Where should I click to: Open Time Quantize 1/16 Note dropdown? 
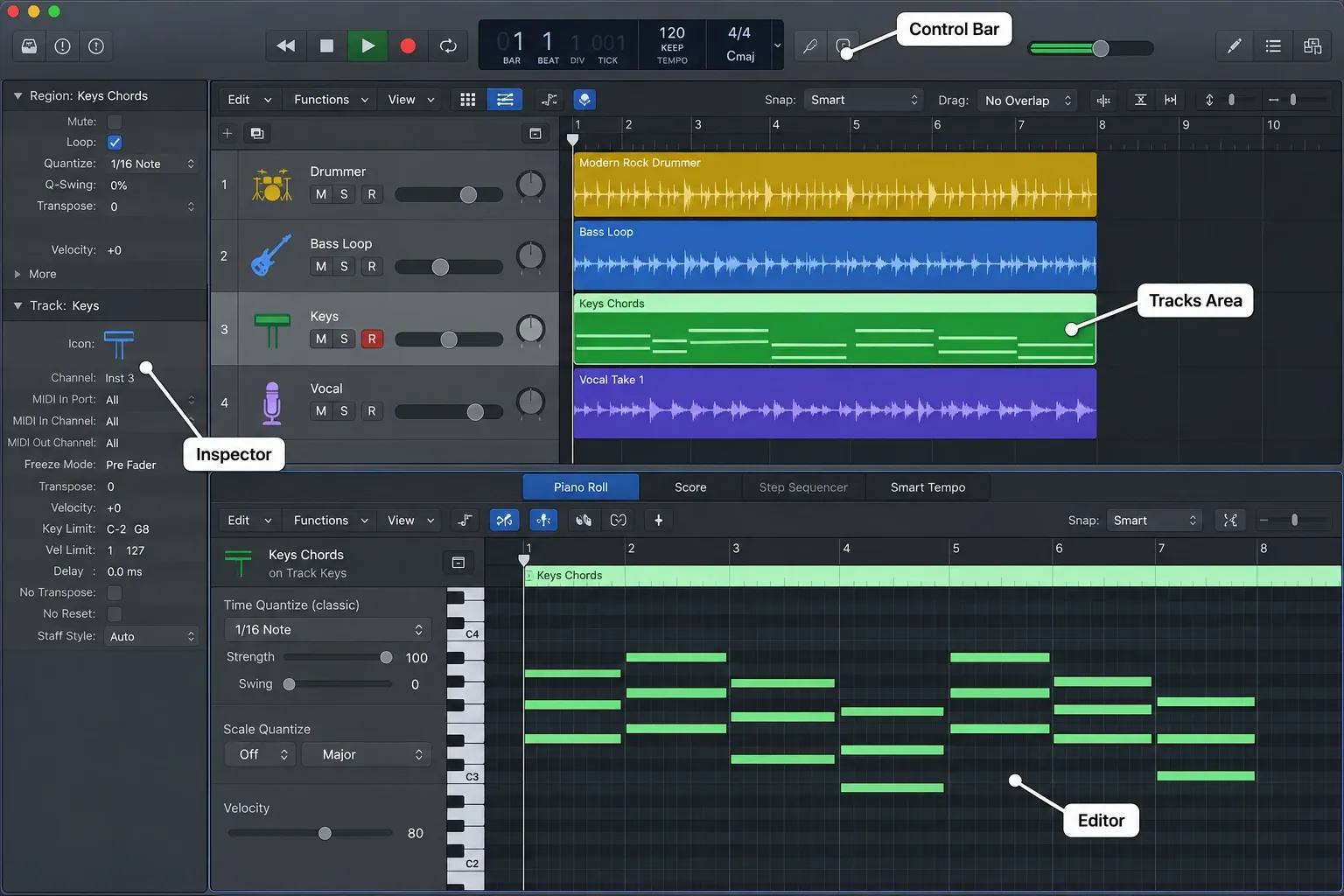(x=328, y=630)
